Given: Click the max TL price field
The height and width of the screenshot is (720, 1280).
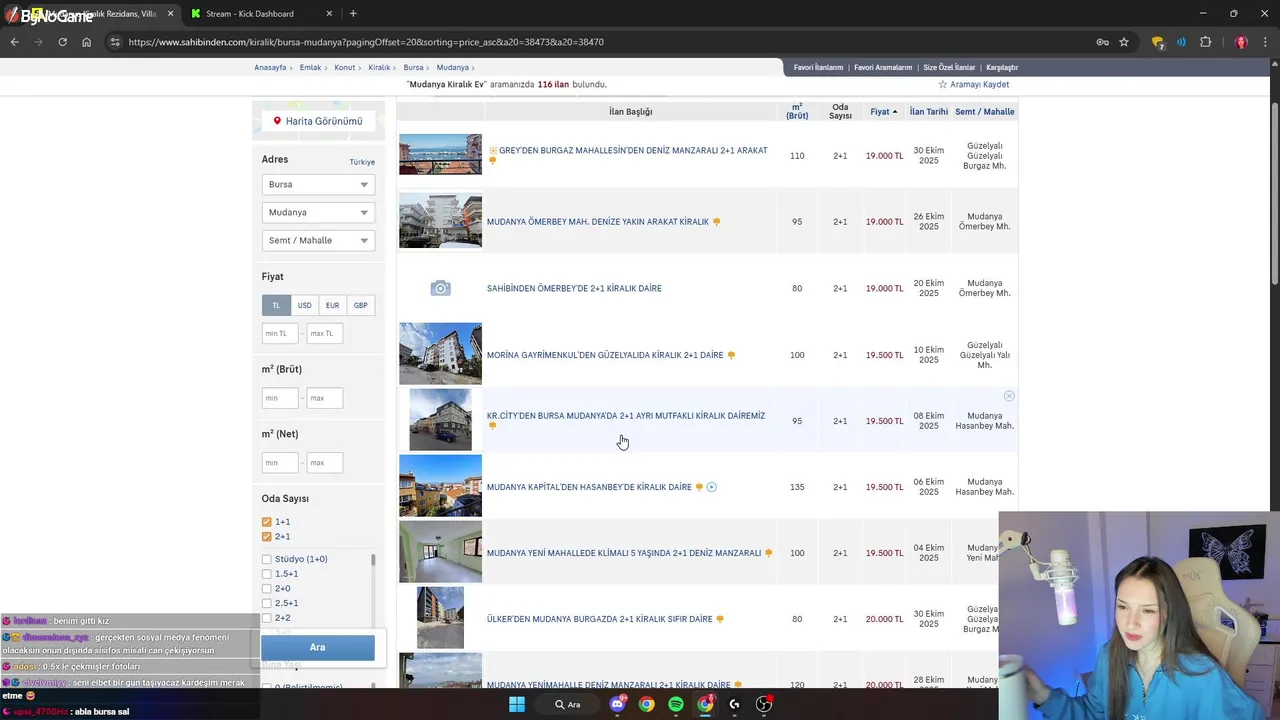Looking at the screenshot, I should [325, 333].
